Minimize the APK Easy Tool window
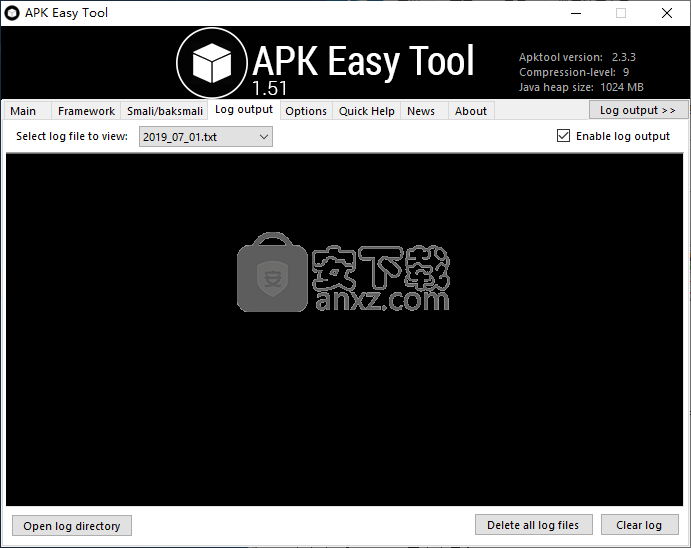The width and height of the screenshot is (691, 548). (576, 13)
